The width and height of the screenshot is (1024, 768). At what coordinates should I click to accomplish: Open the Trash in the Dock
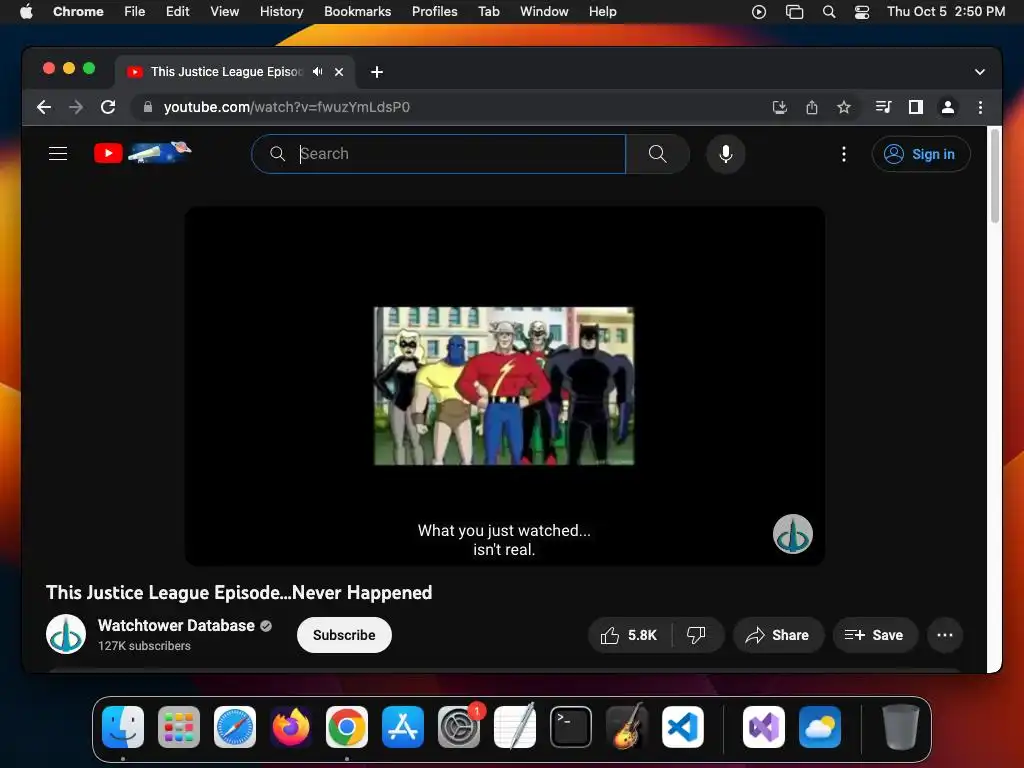(x=901, y=726)
